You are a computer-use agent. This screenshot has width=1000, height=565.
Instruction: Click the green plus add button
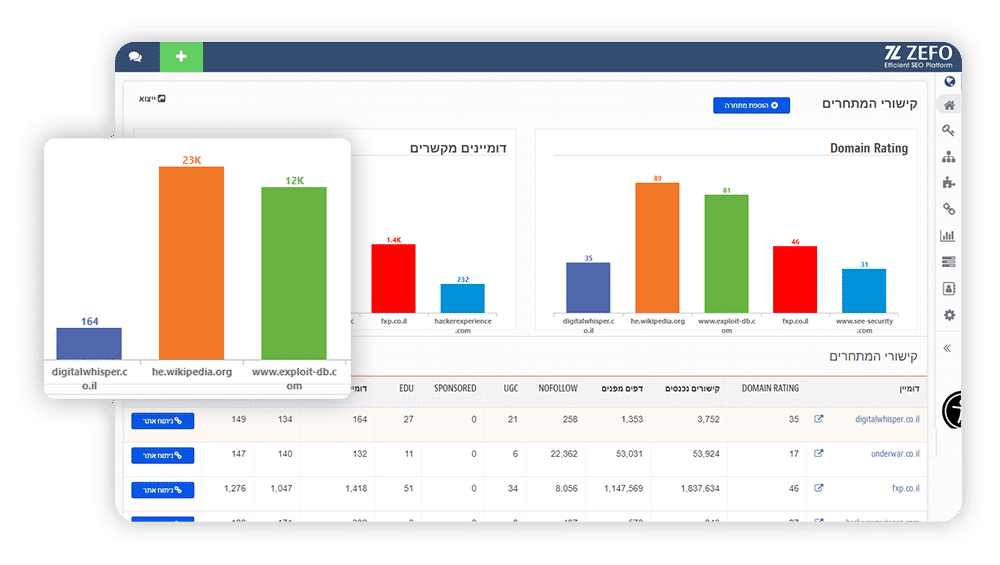pos(181,57)
